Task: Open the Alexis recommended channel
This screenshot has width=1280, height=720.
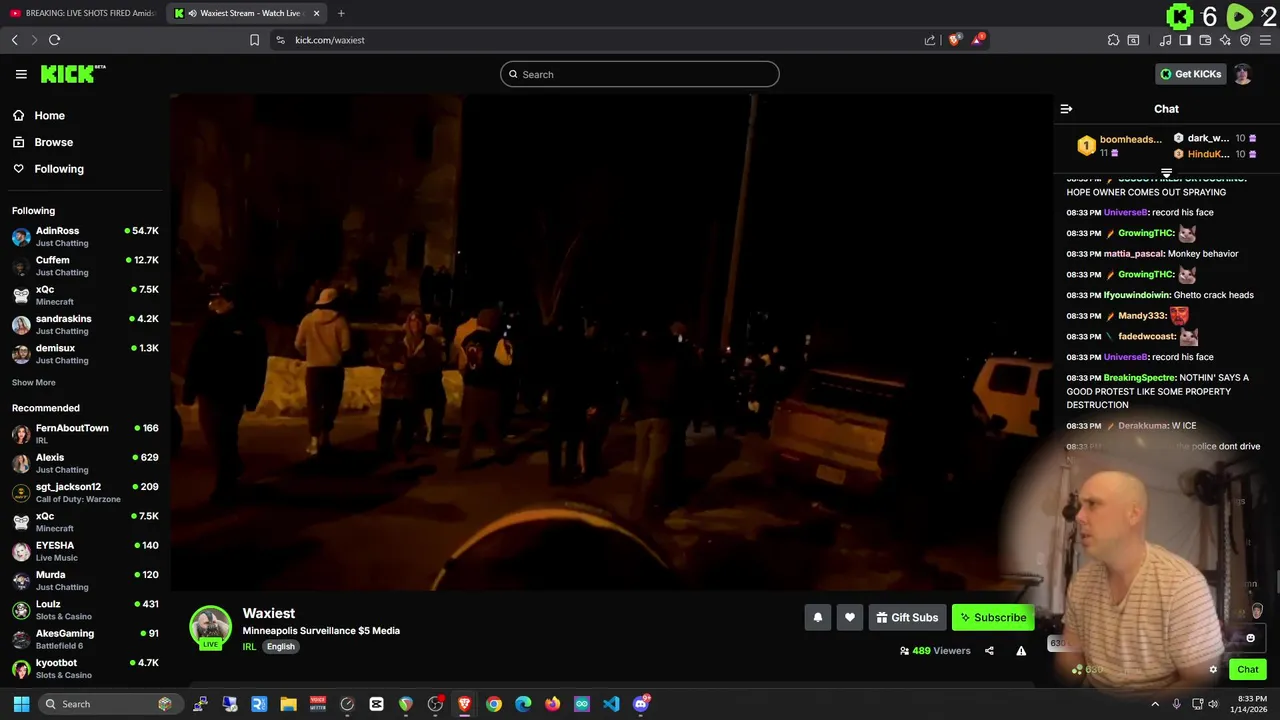Action: click(85, 462)
